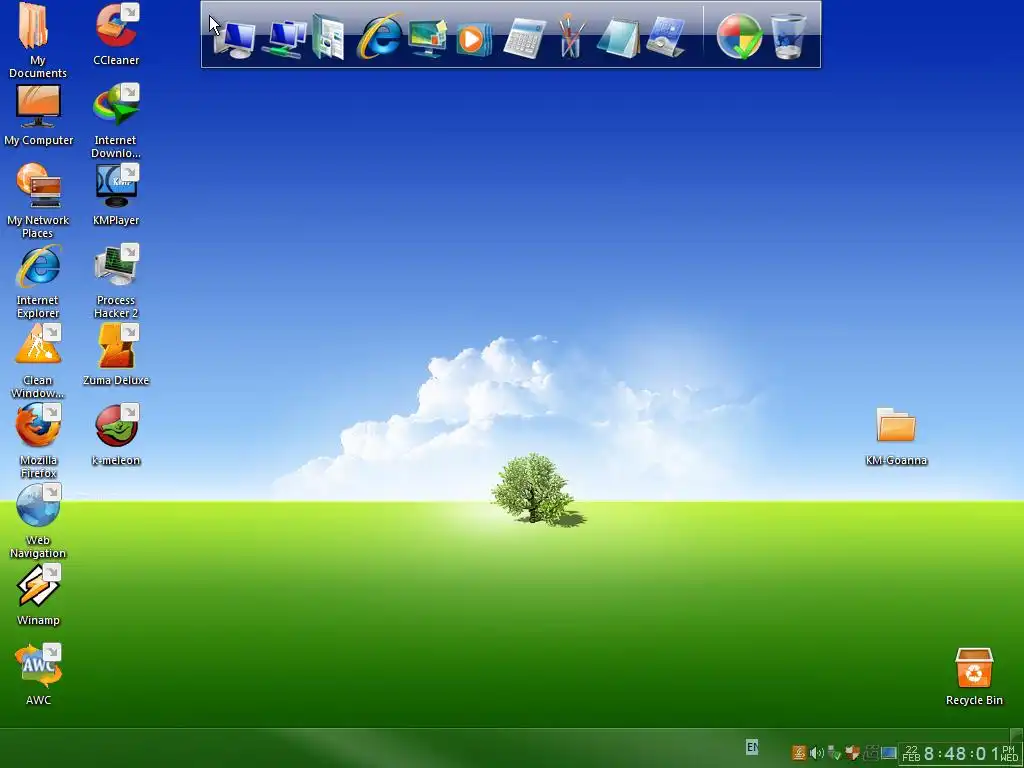Screen dimensions: 1024x768
Task: Open the volume speaker tray icon
Action: click(x=816, y=753)
